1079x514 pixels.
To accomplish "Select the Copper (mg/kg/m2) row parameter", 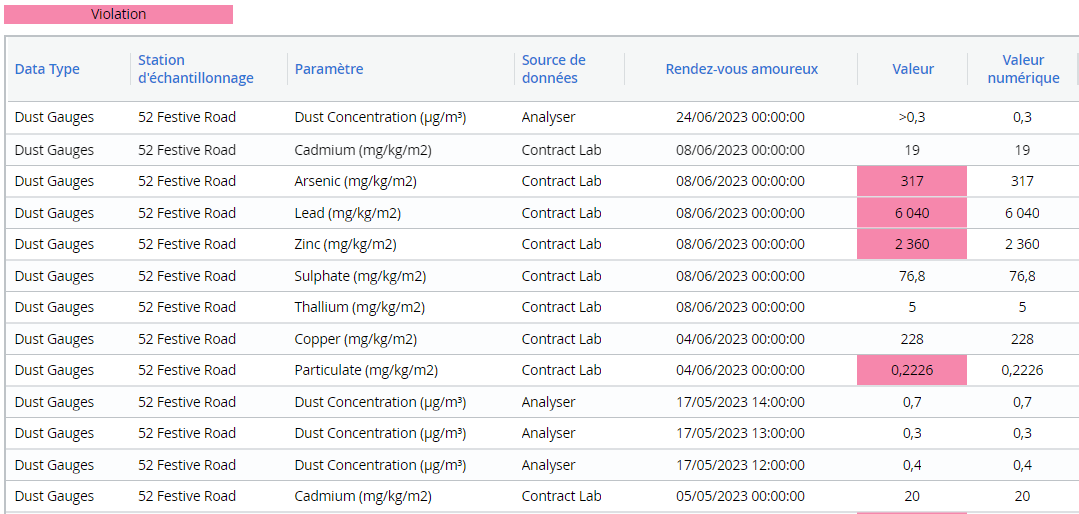I will tap(355, 339).
